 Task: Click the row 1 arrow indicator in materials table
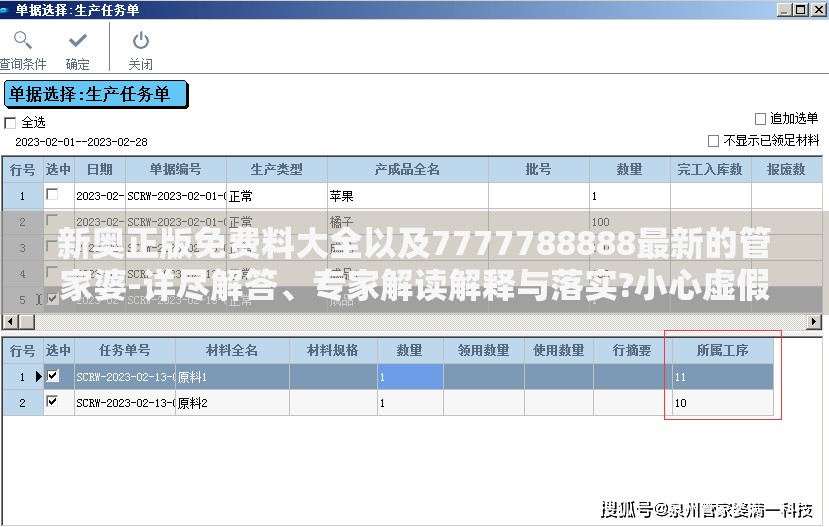[38, 376]
